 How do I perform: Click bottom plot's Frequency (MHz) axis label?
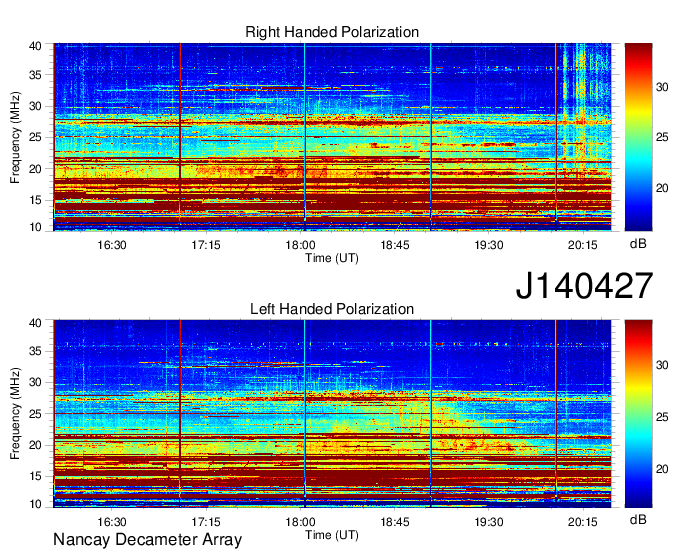tap(15, 414)
